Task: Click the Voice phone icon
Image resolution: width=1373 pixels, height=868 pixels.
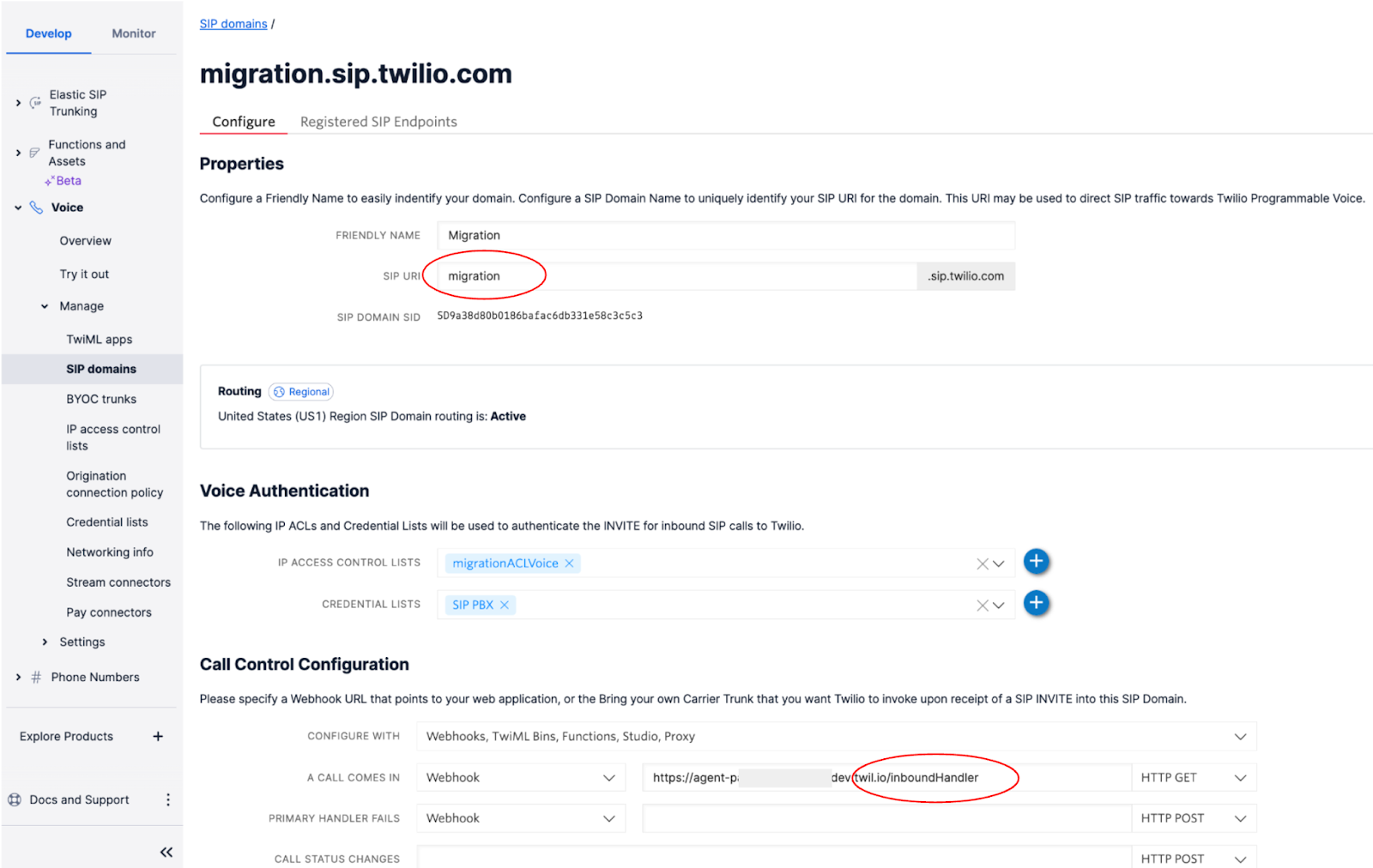Action: (36, 208)
